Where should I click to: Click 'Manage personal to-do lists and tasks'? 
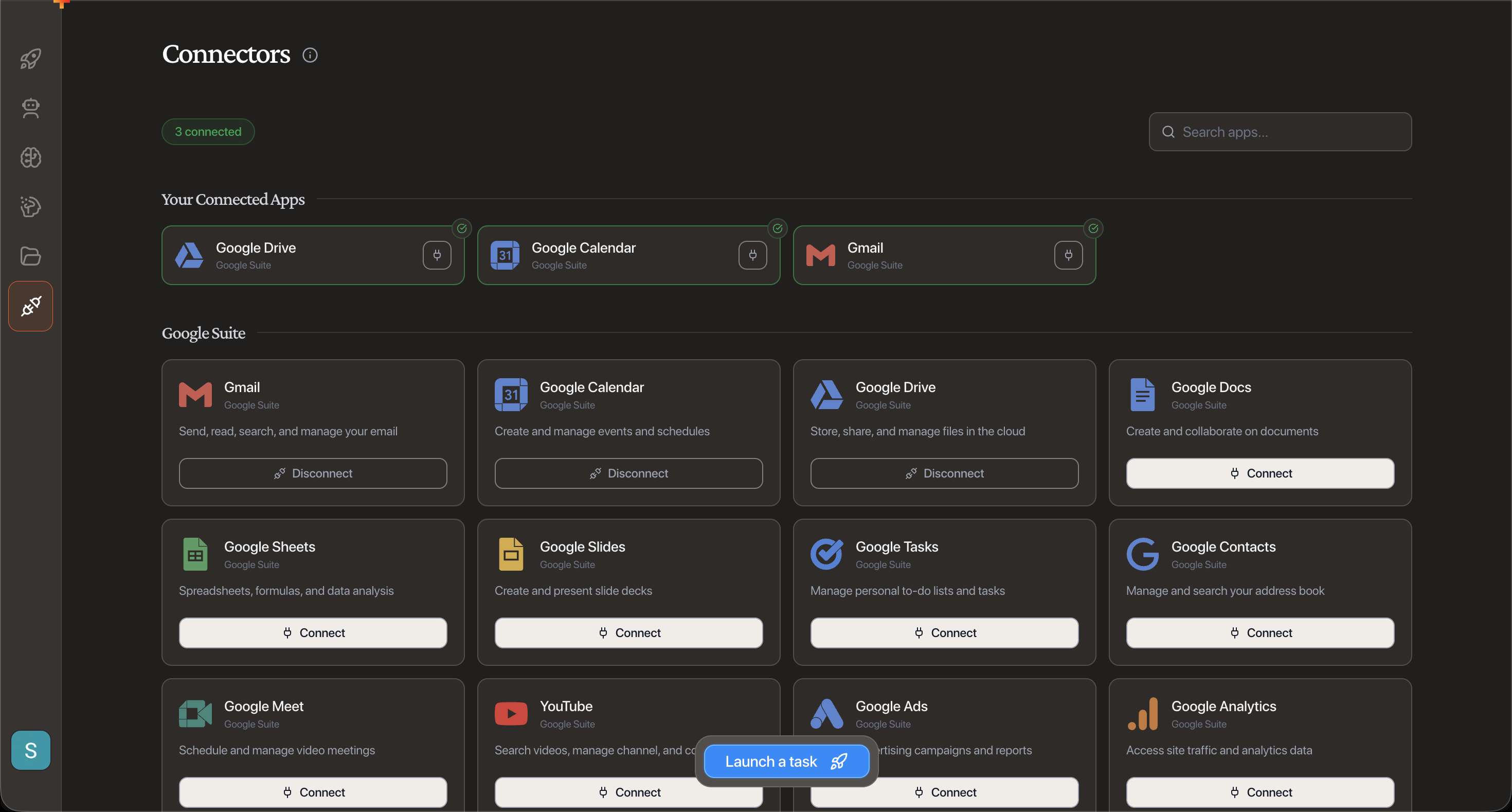[x=907, y=591]
